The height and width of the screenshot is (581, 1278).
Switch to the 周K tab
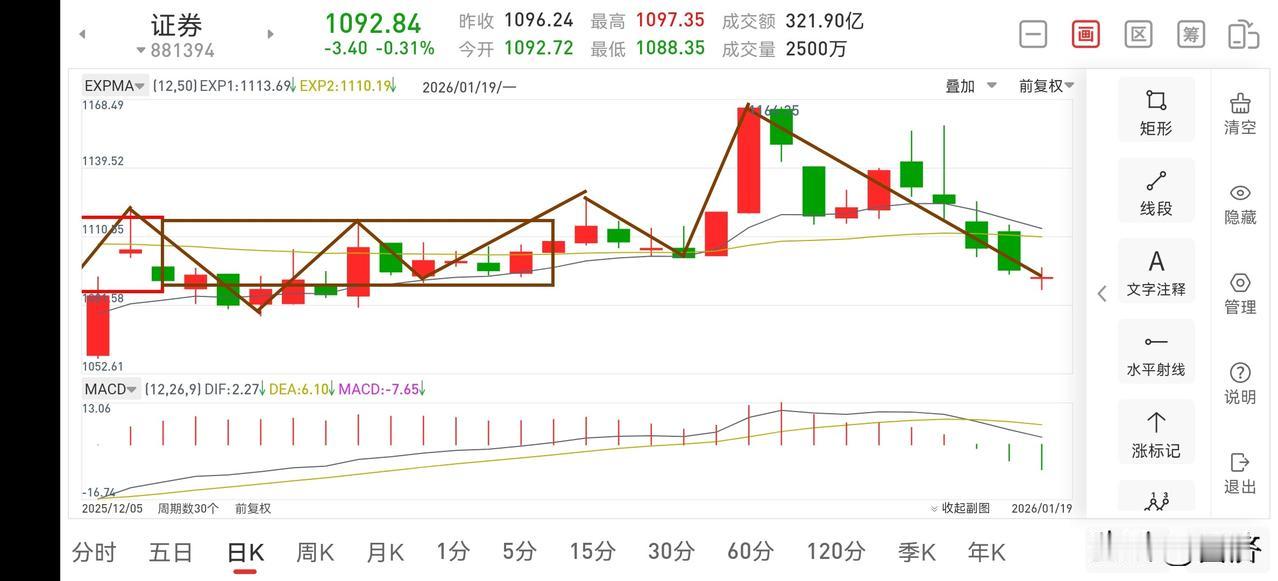coord(315,552)
